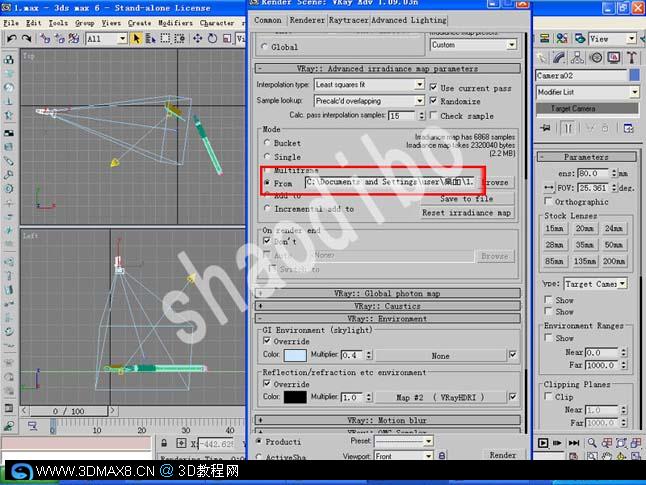Click the Save to file button

click(x=467, y=199)
